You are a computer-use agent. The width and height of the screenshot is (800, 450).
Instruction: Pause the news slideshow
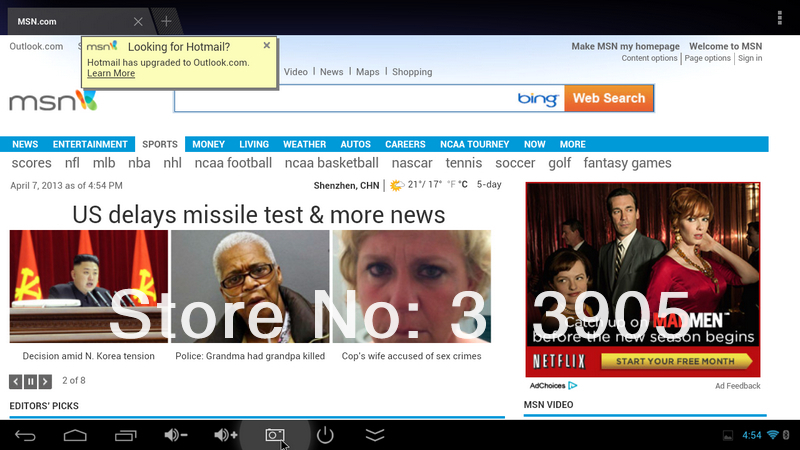[31, 381]
